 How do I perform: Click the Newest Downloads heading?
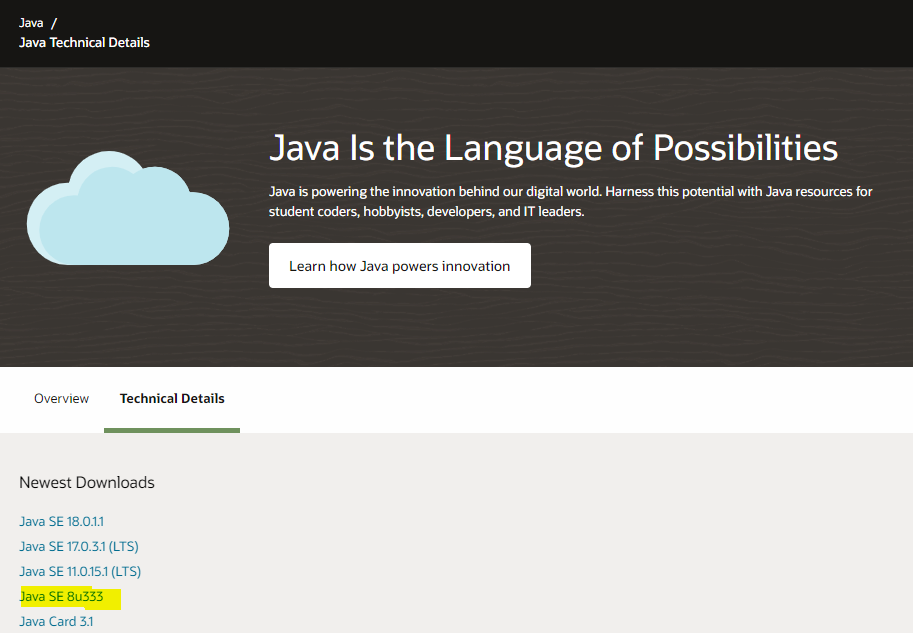pyautogui.click(x=87, y=482)
